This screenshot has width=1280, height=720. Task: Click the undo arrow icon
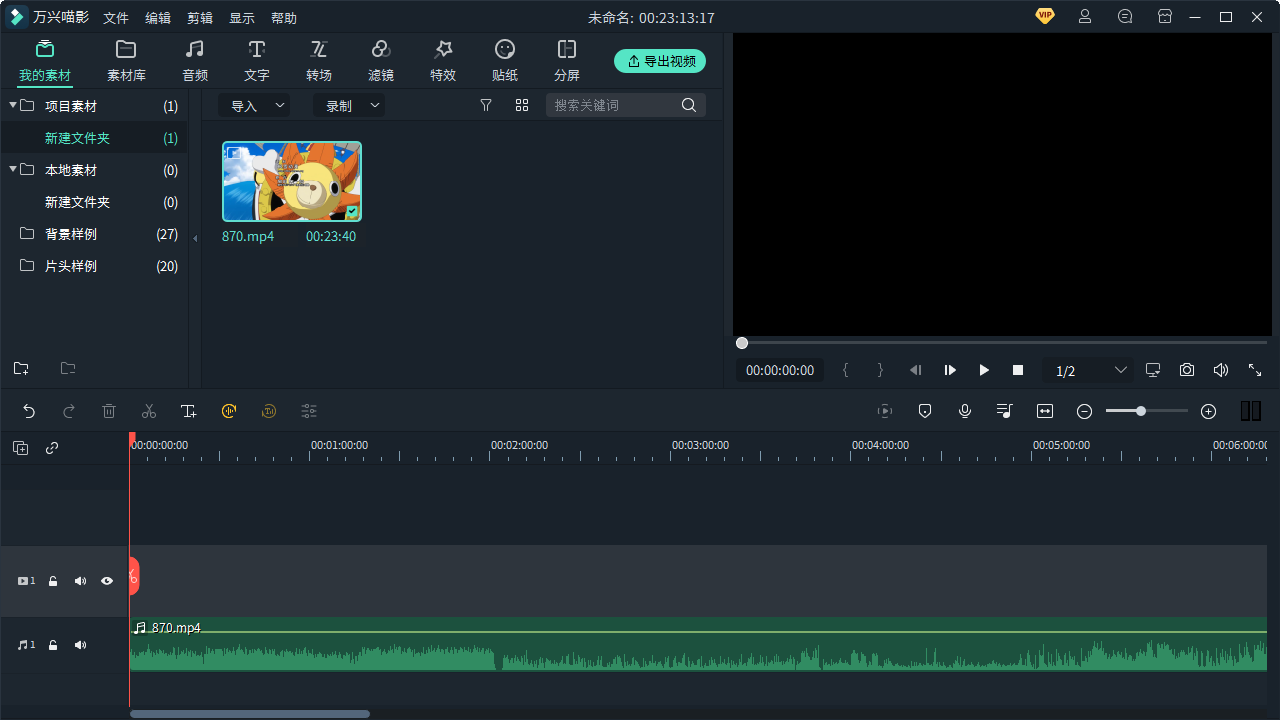(29, 411)
